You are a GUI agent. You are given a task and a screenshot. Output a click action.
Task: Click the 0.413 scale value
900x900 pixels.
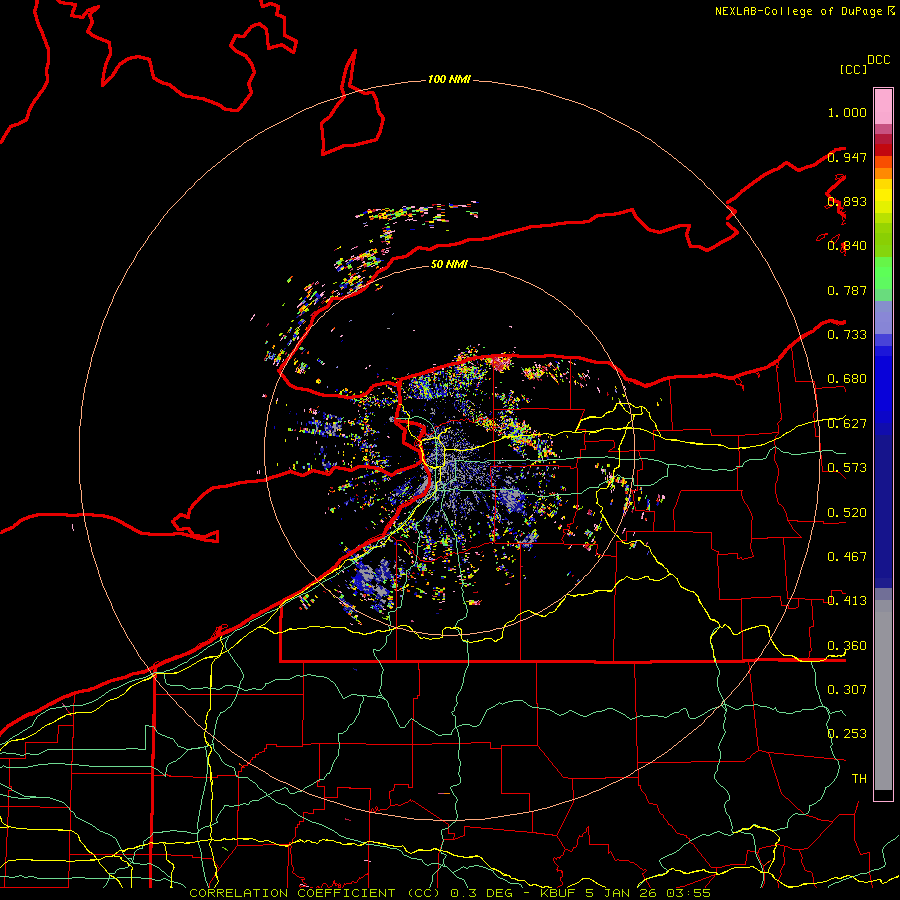coord(847,601)
